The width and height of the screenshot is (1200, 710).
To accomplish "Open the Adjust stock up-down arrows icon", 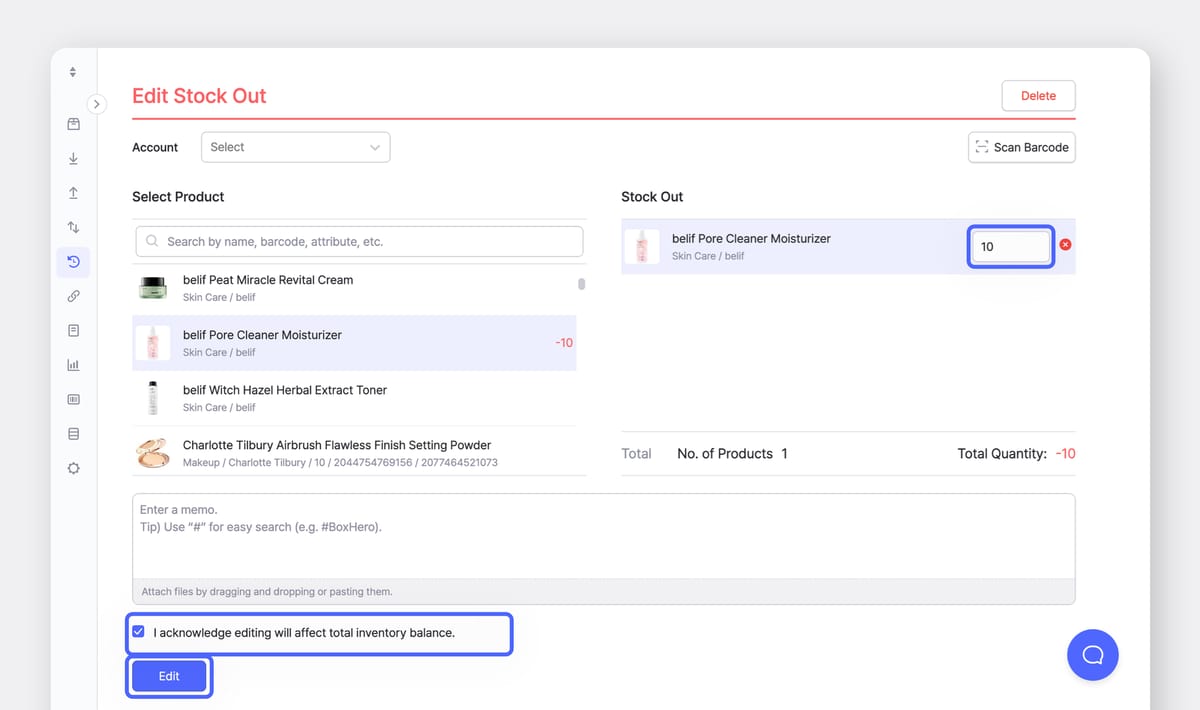I will pos(73,228).
